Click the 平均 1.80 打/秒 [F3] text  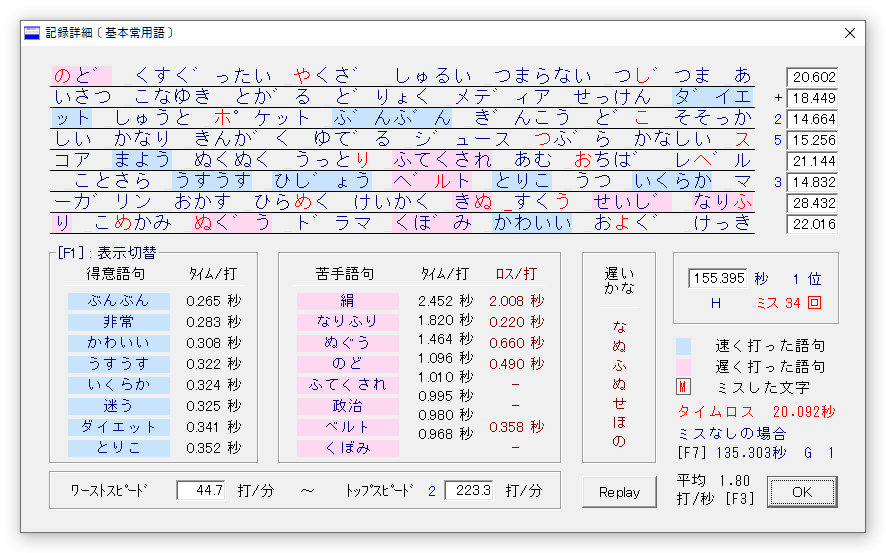pos(716,490)
